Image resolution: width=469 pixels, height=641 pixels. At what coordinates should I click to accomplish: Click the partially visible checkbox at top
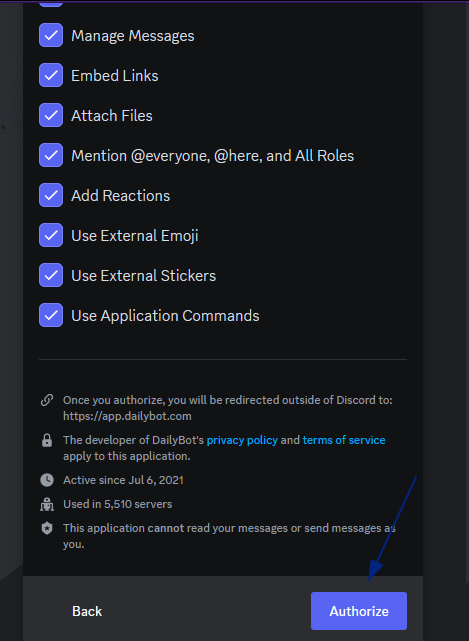click(x=51, y=4)
